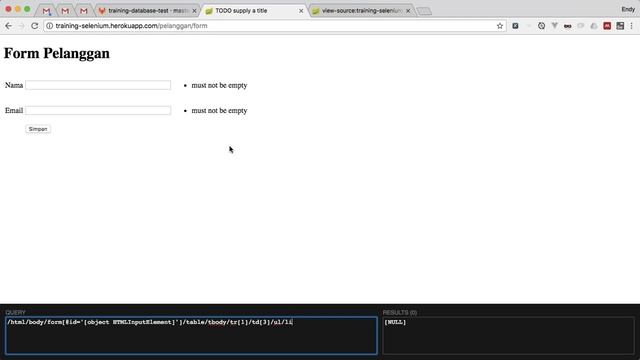The image size is (640, 360).
Task: Click the extension icon left of the menu
Action: pyautogui.click(x=620, y=26)
